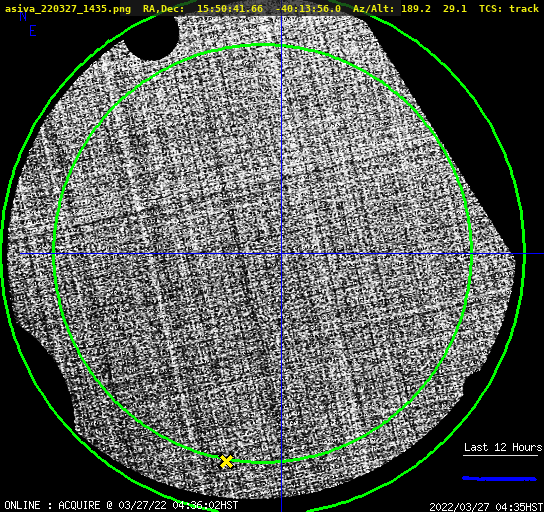
Task: Click the crosshair center intersection
Action: 281,254
